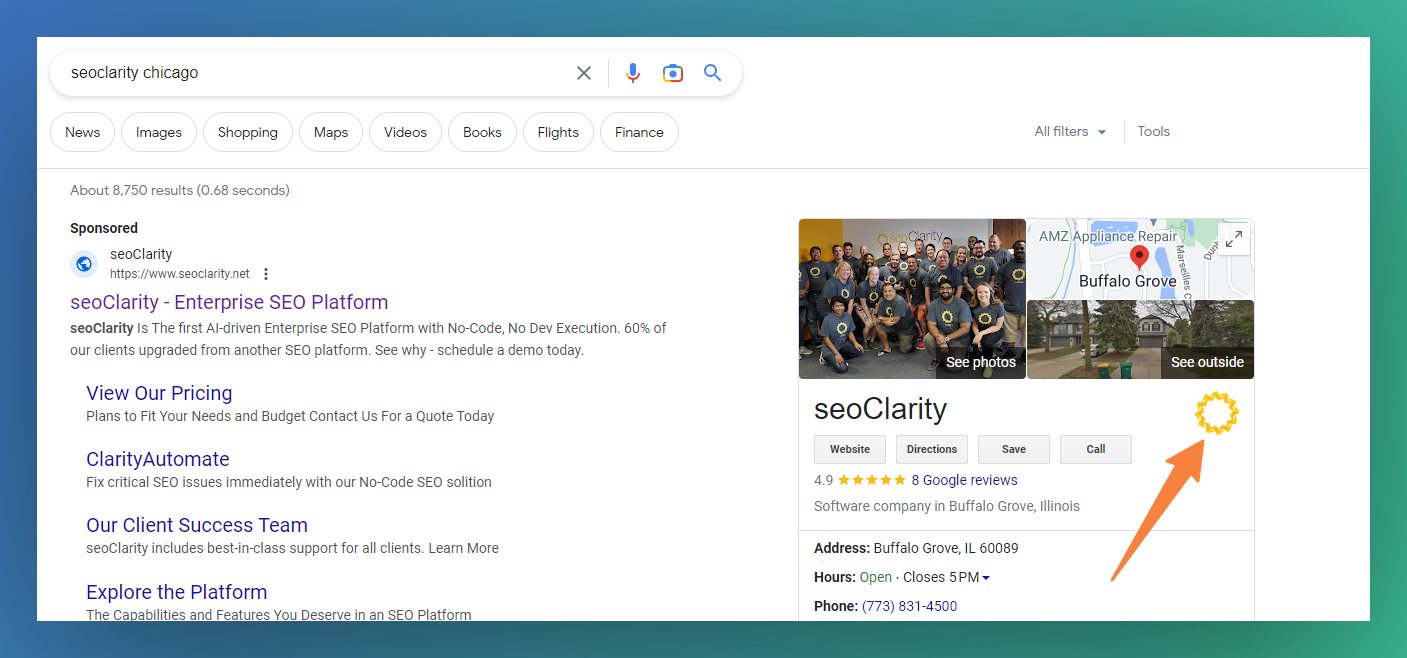The width and height of the screenshot is (1407, 658).
Task: Open seoClarity - Enterprise SEO Platform headline
Action: point(229,302)
